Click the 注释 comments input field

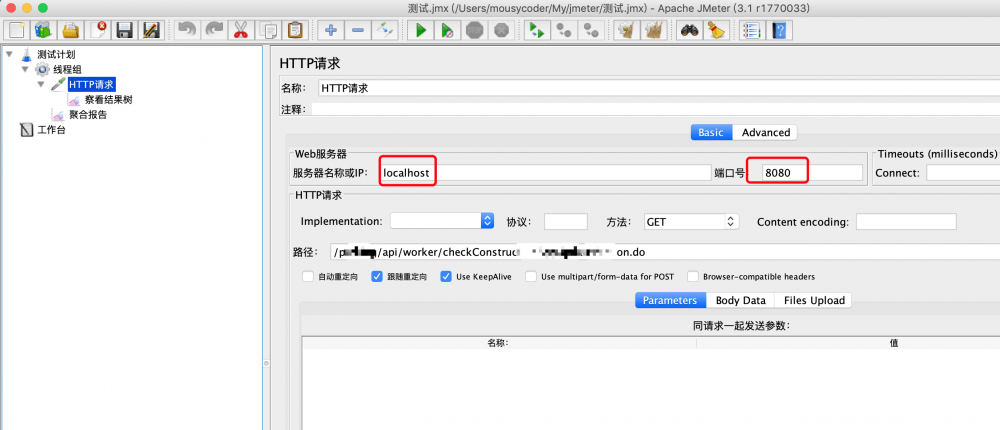point(655,109)
